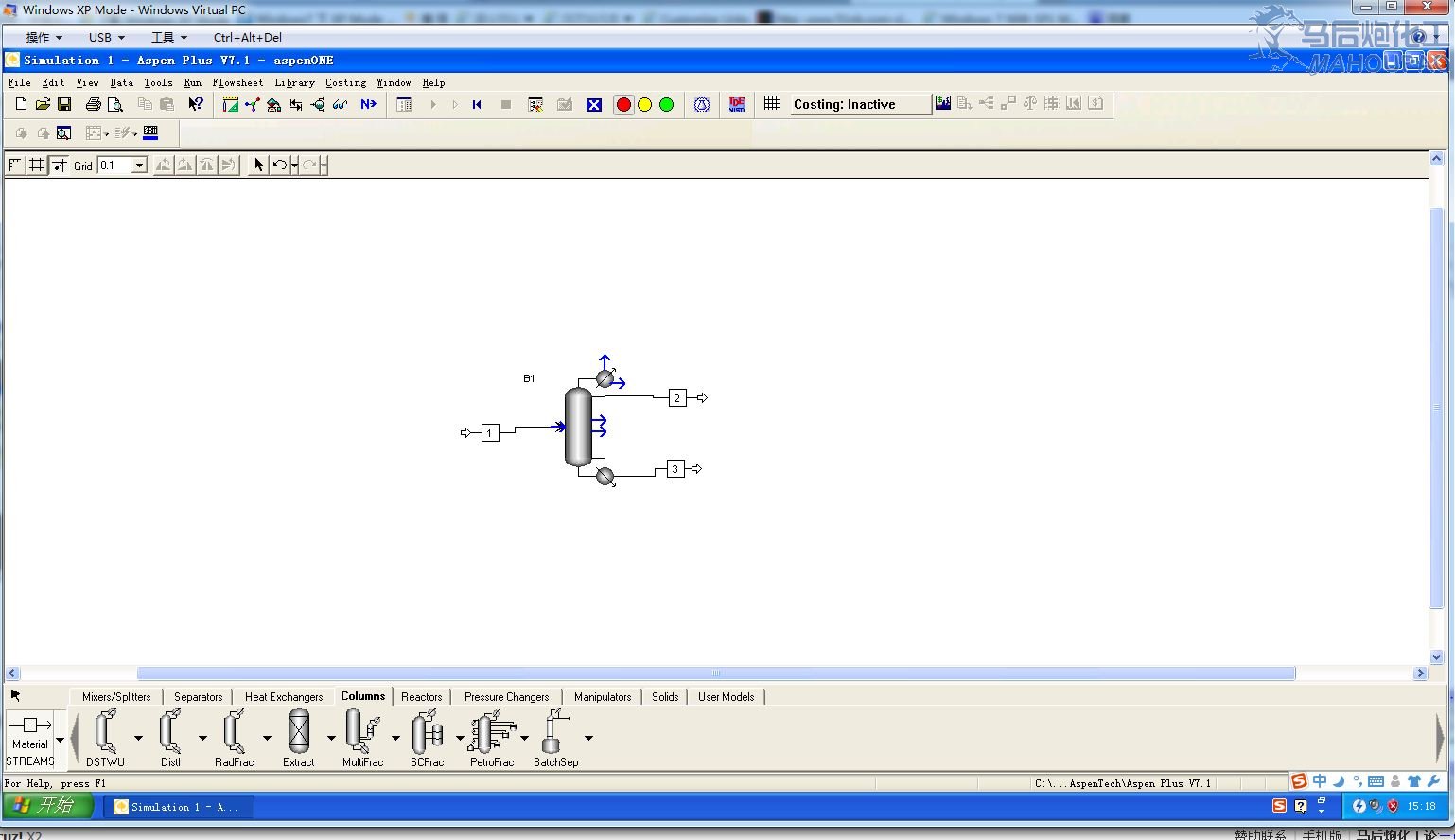This screenshot has width=1455, height=840.
Task: Select the PetroFrac column model icon
Action: pos(492,732)
